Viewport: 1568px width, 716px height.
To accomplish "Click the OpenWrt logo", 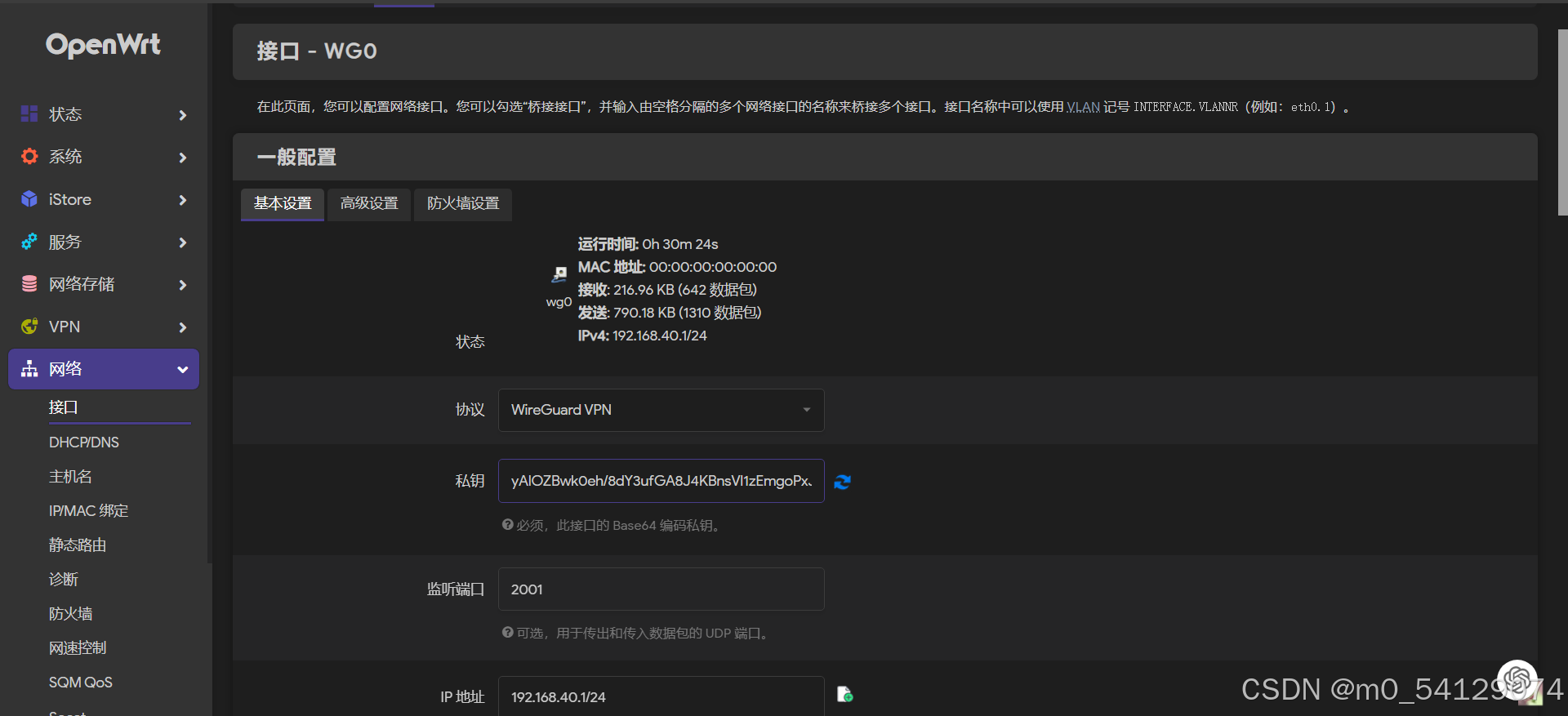I will (103, 45).
